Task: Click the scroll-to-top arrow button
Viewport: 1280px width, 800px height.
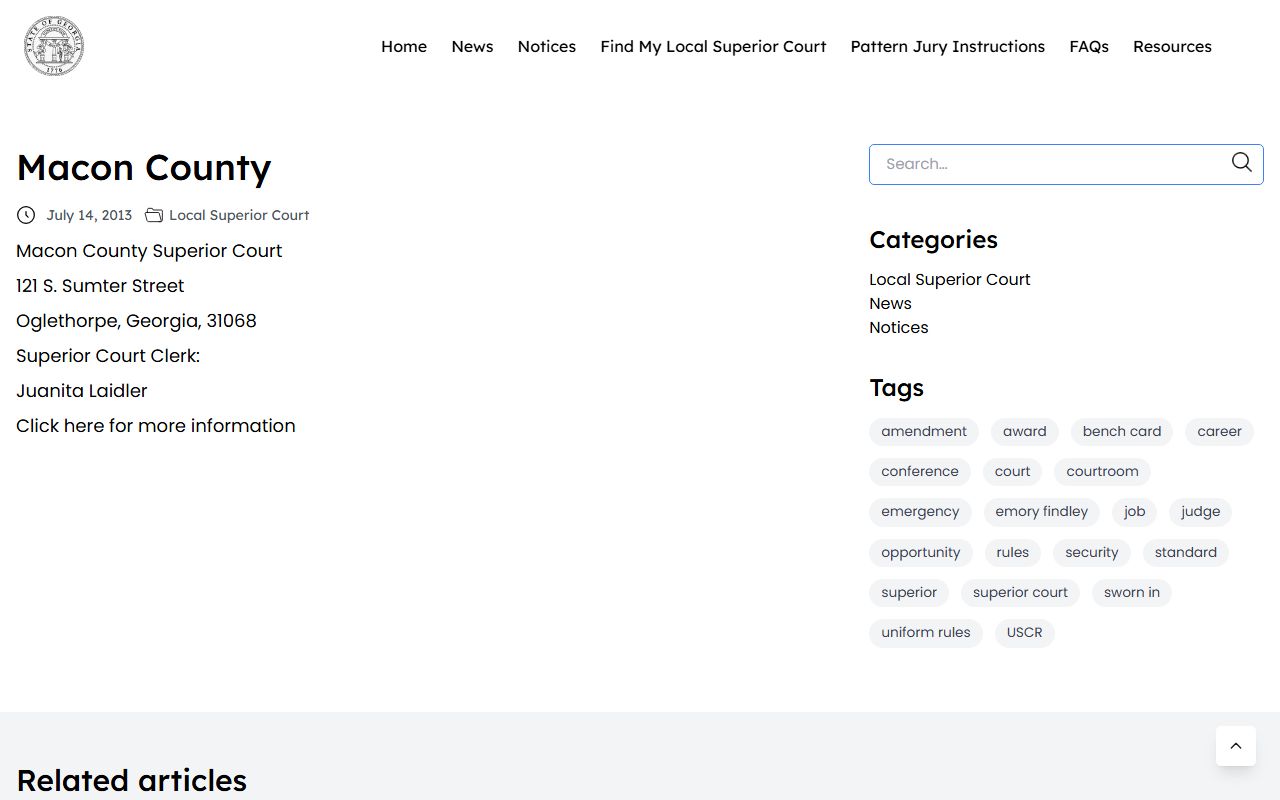Action: (1236, 746)
